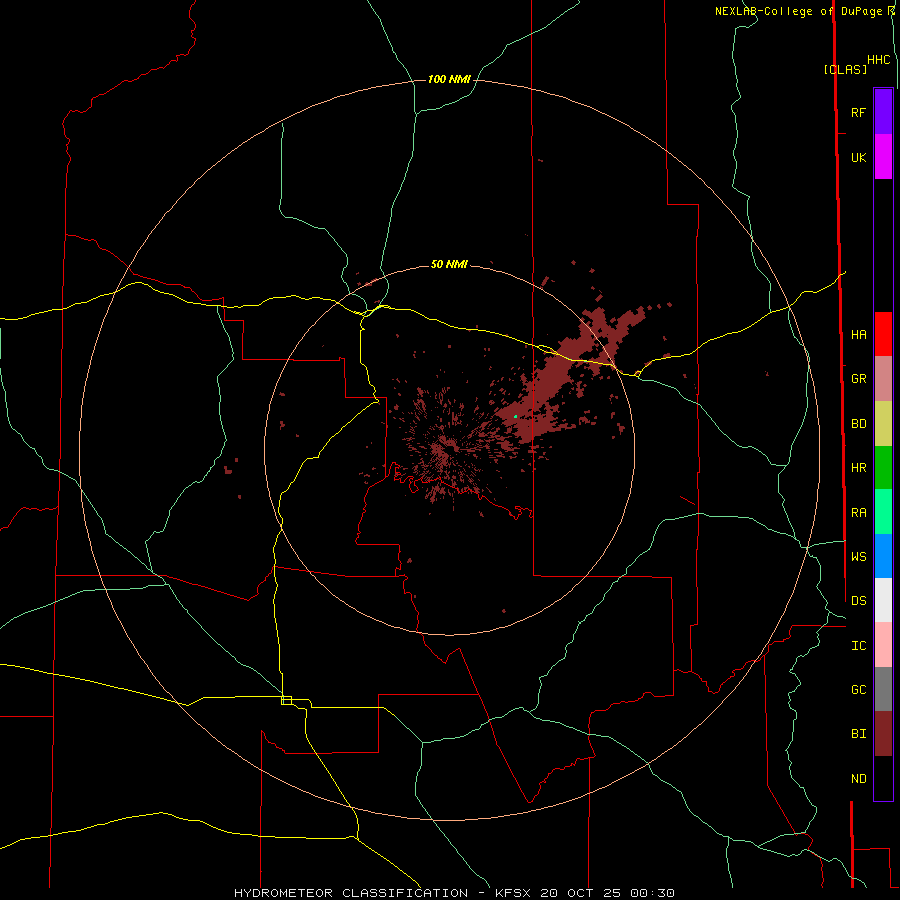Click the white DS legend swatch

pyautogui.click(x=883, y=600)
